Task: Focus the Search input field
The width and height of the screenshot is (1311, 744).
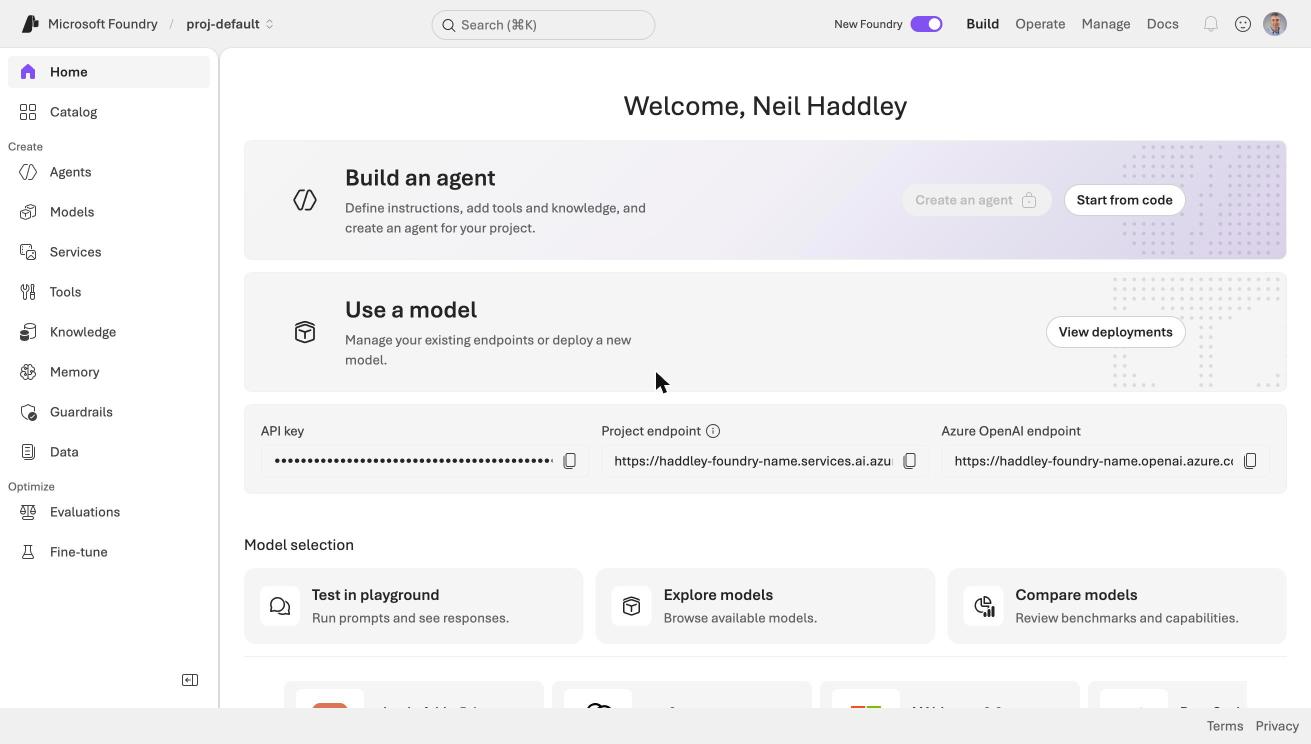Action: point(543,25)
